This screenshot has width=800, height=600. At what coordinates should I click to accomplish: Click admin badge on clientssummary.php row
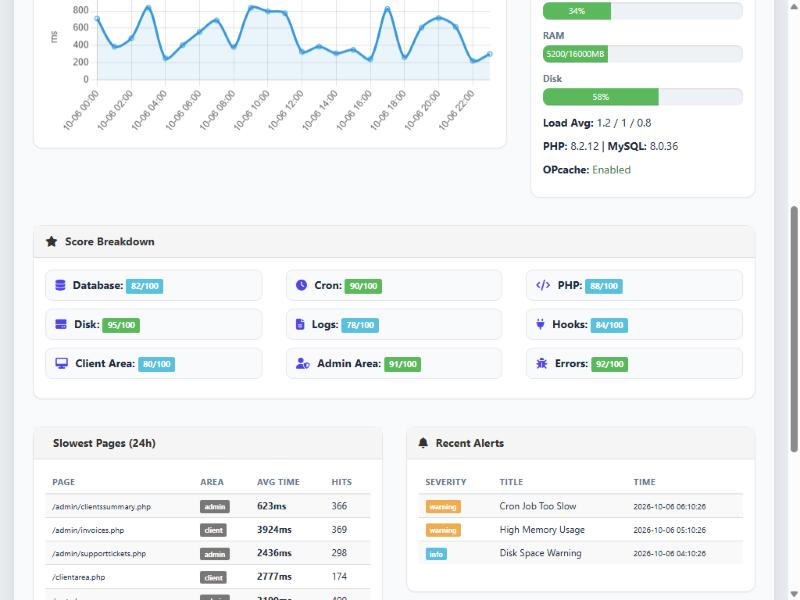(215, 507)
